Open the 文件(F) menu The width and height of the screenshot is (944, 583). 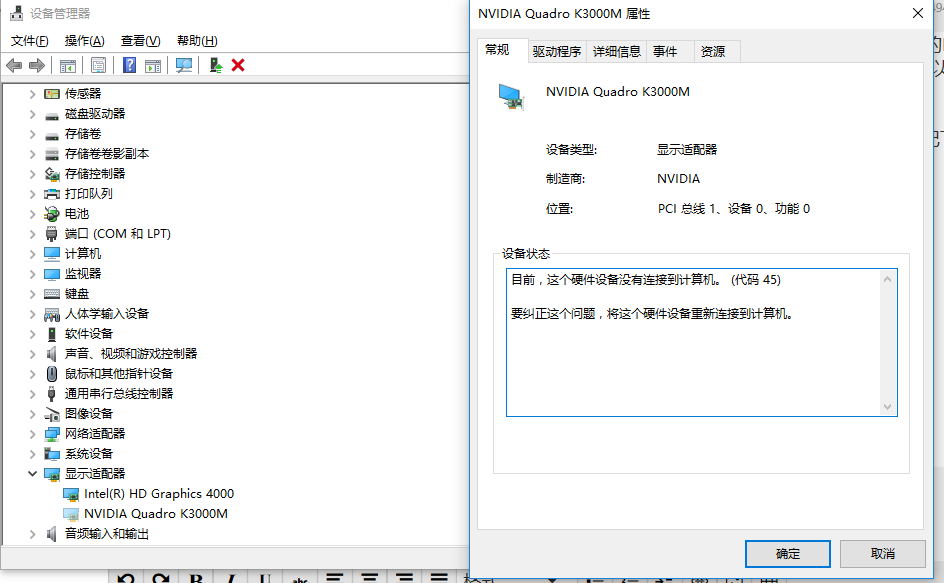click(30, 40)
